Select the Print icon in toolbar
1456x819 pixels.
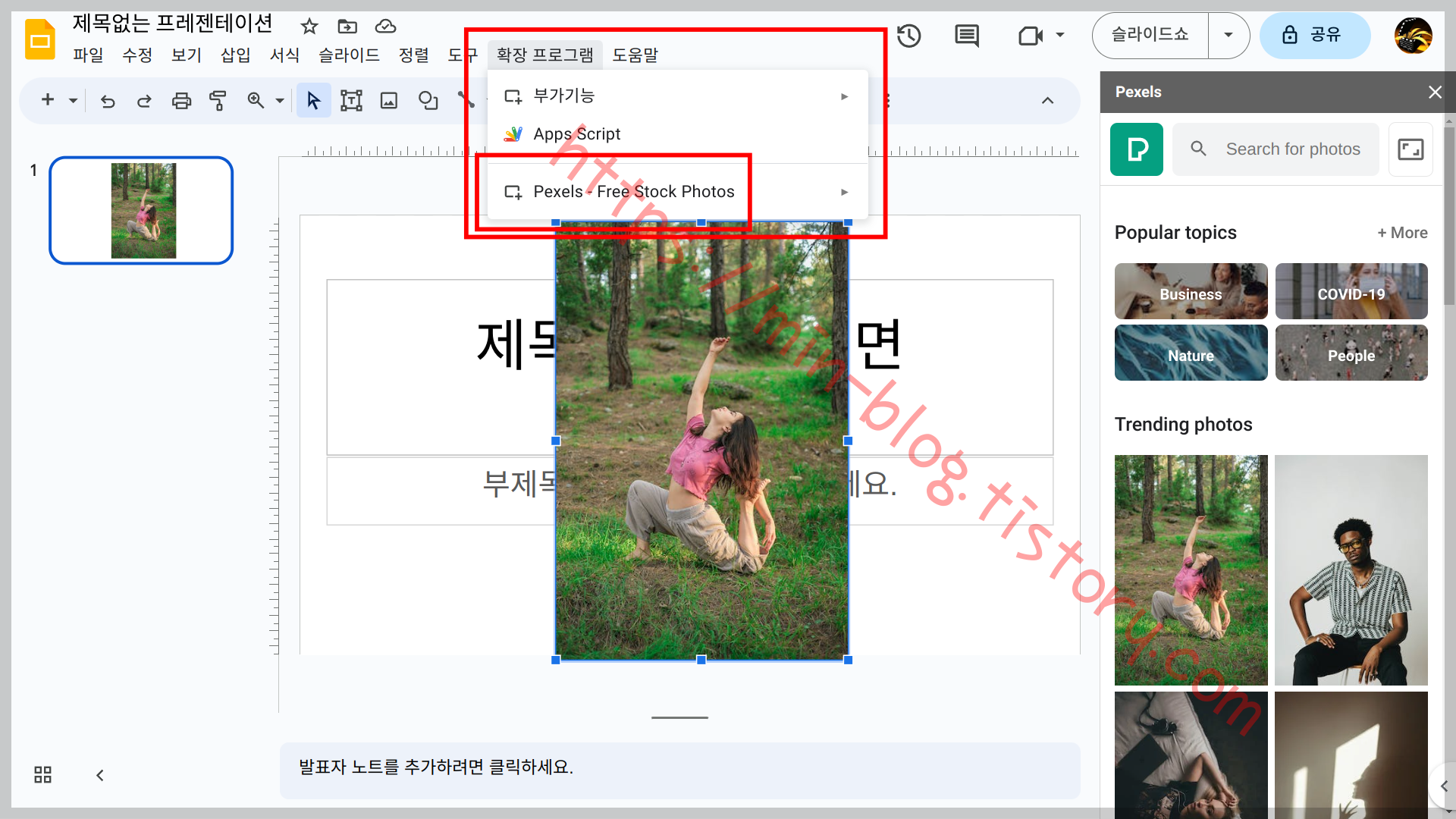pos(181,100)
